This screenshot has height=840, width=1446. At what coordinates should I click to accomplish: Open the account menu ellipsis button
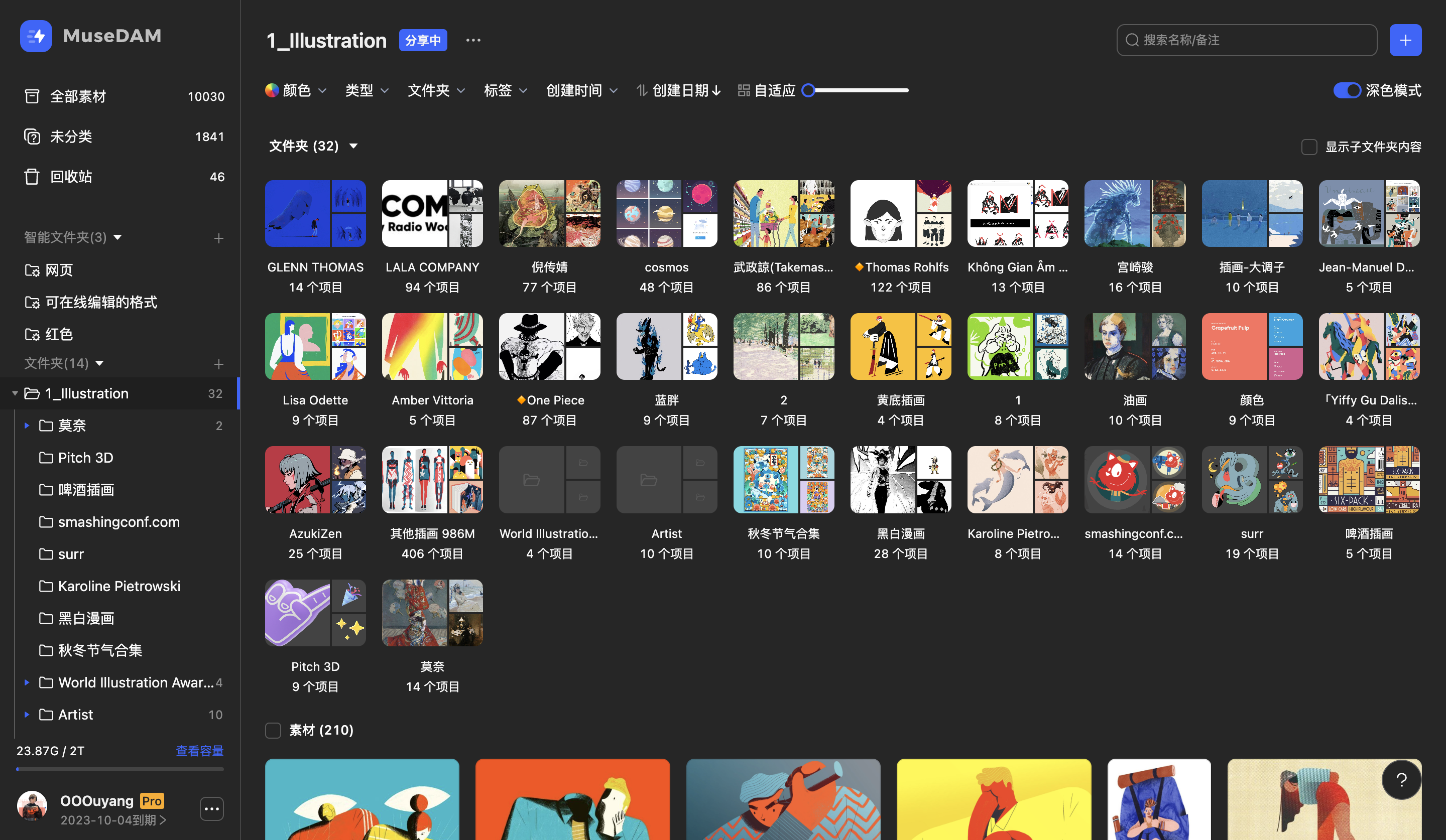(x=212, y=809)
